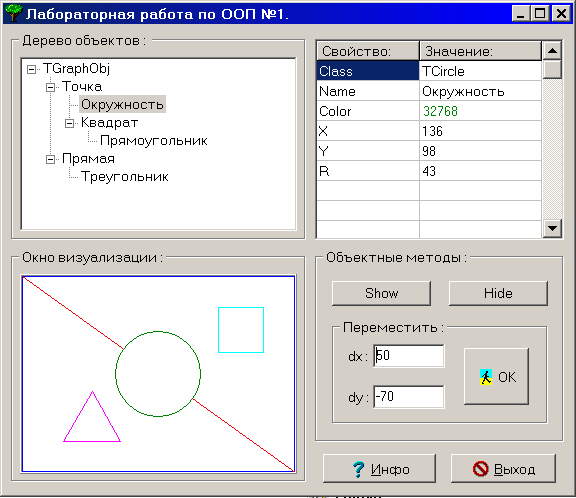This screenshot has width=576, height=498.
Task: Click the Y value 98 cell
Action: [480, 151]
